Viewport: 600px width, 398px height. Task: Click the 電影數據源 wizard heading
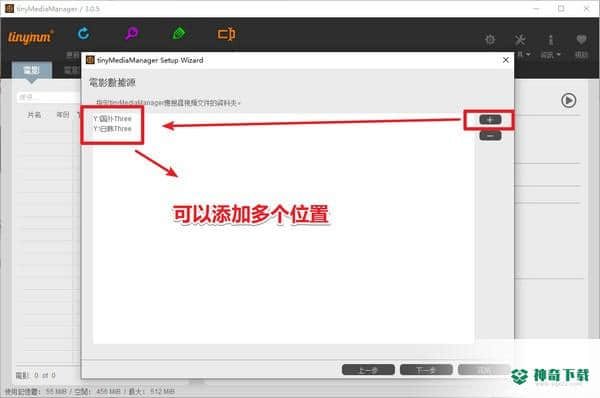pyautogui.click(x=112, y=83)
